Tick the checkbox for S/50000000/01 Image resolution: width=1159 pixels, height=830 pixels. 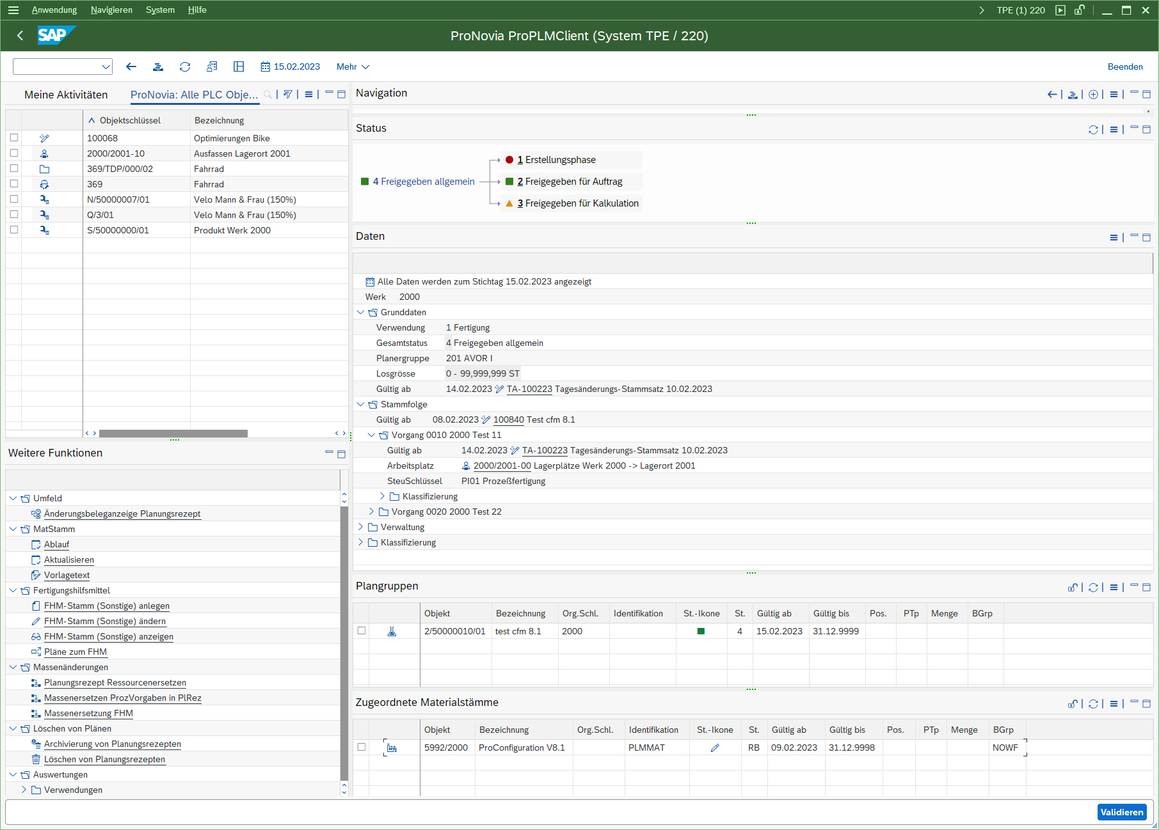[x=14, y=230]
